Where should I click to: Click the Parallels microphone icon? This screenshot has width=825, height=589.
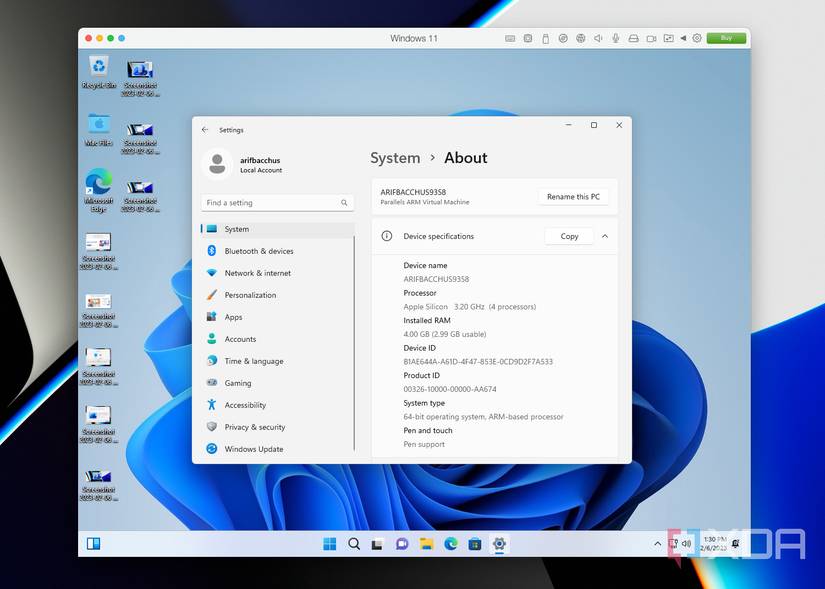[615, 38]
